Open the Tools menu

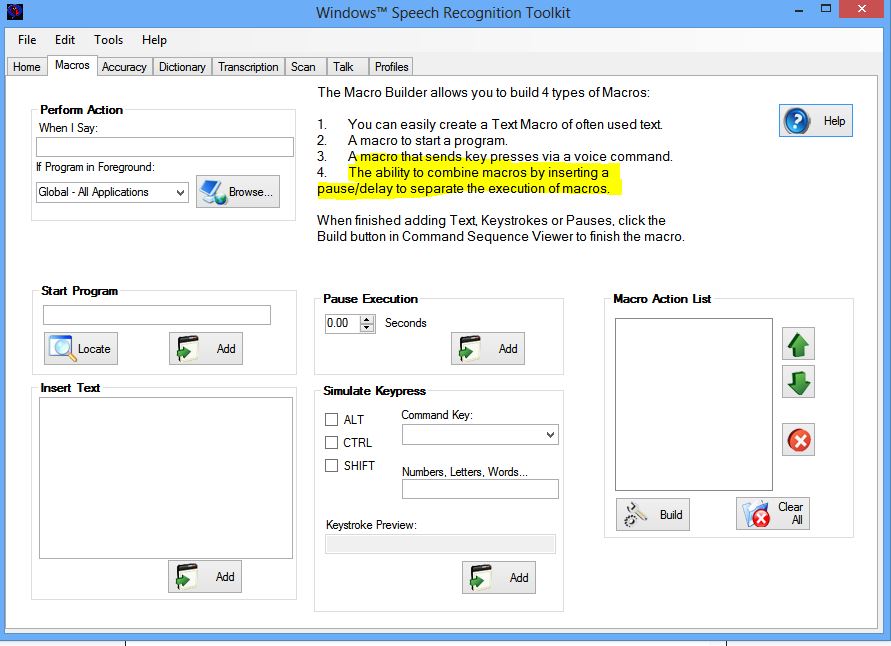click(109, 40)
